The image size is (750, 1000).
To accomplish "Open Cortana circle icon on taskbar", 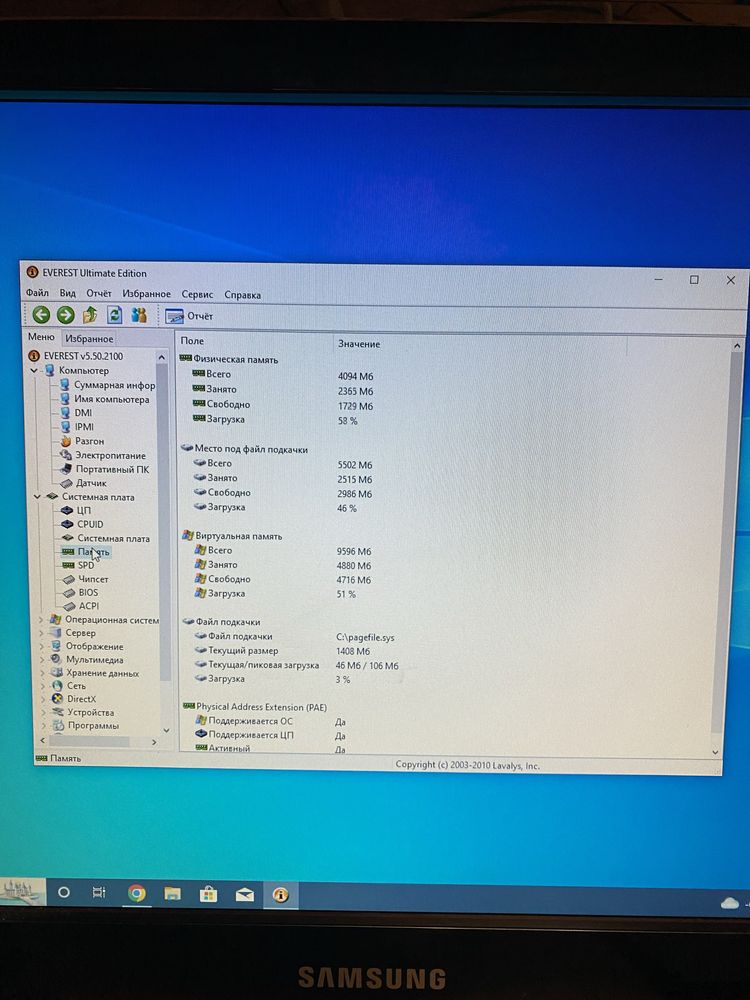I will point(63,892).
